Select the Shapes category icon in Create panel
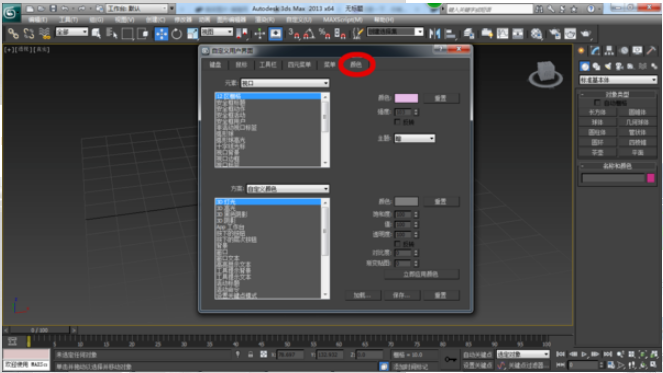The image size is (663, 373). coord(596,66)
